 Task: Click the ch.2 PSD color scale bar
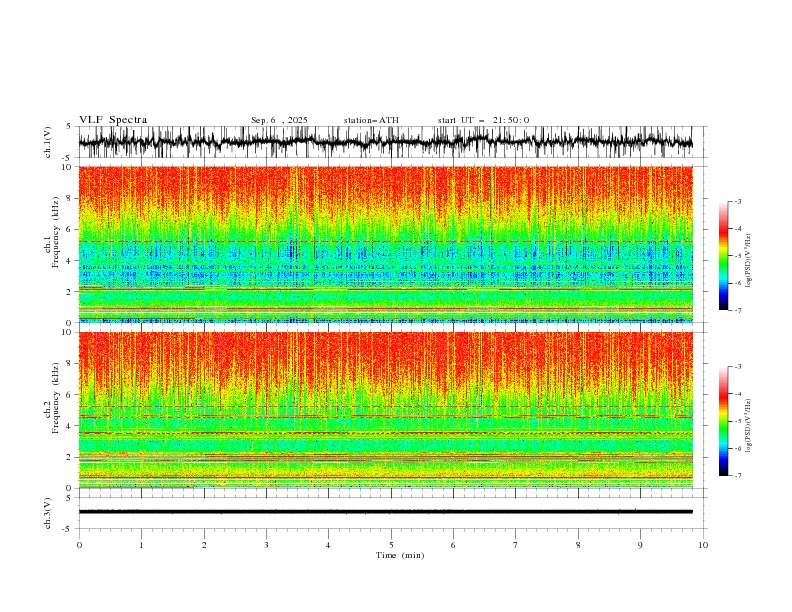[723, 421]
